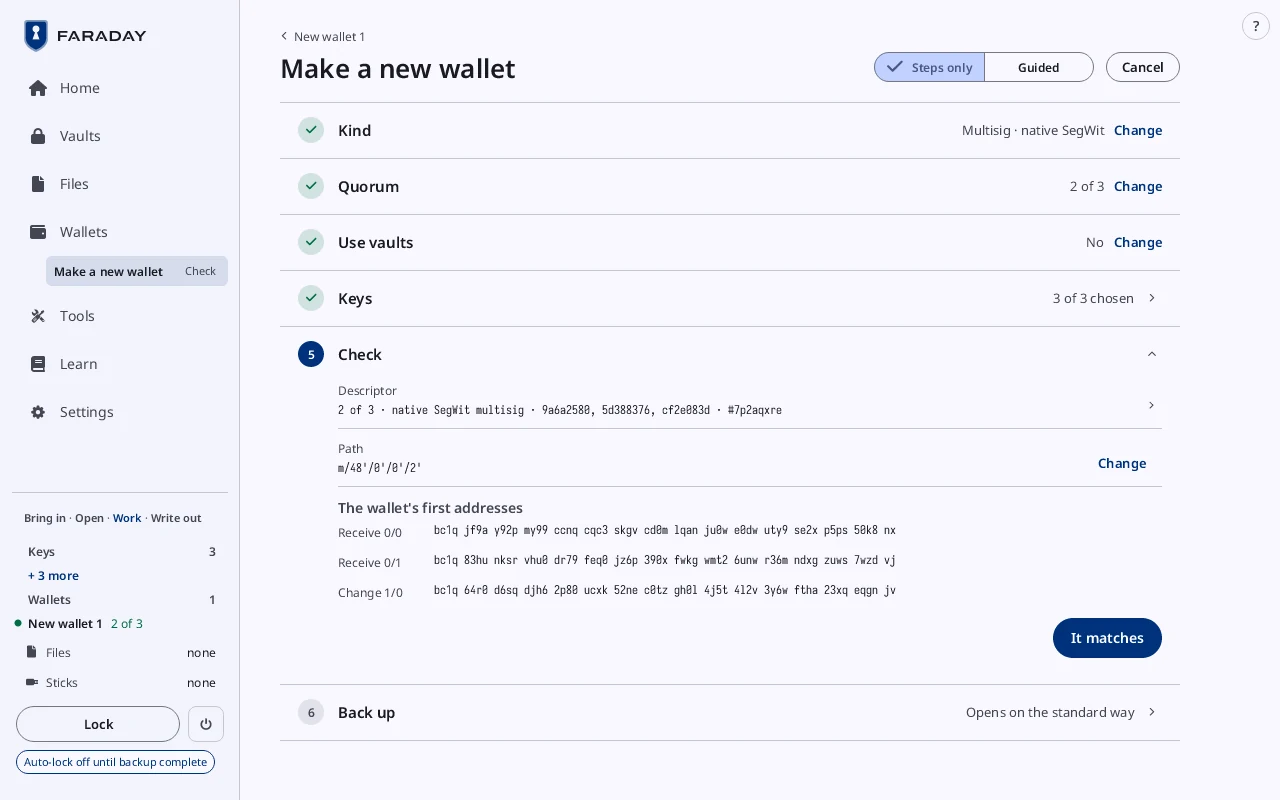Collapse the Check step chevron
Image resolution: width=1280 pixels, height=800 pixels.
(x=1152, y=354)
